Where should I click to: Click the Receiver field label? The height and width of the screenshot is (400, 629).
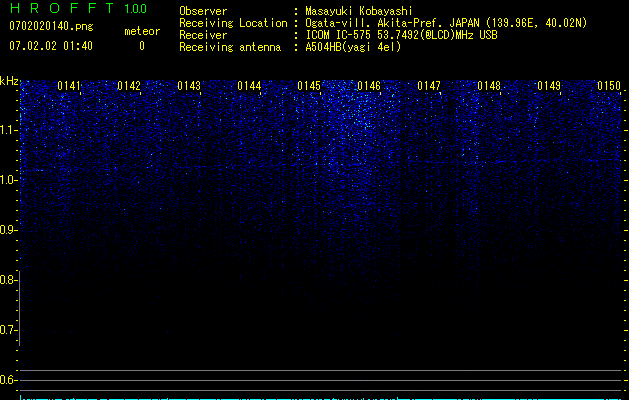[x=203, y=35]
